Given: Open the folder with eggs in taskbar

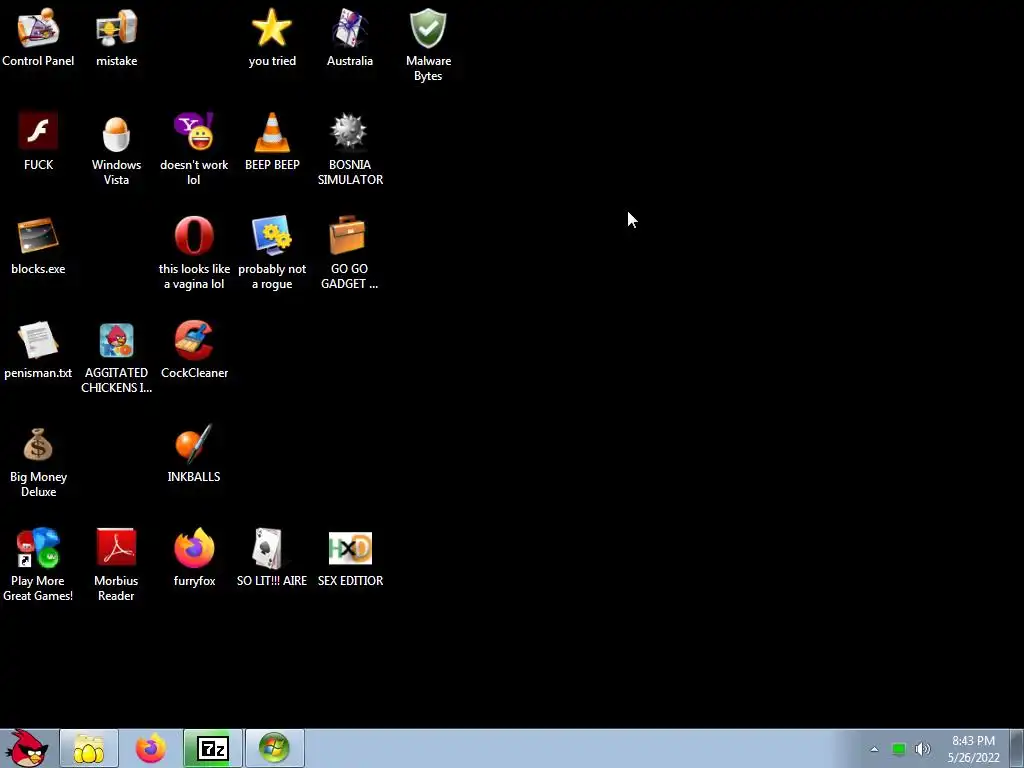Looking at the screenshot, I should pyautogui.click(x=89, y=748).
